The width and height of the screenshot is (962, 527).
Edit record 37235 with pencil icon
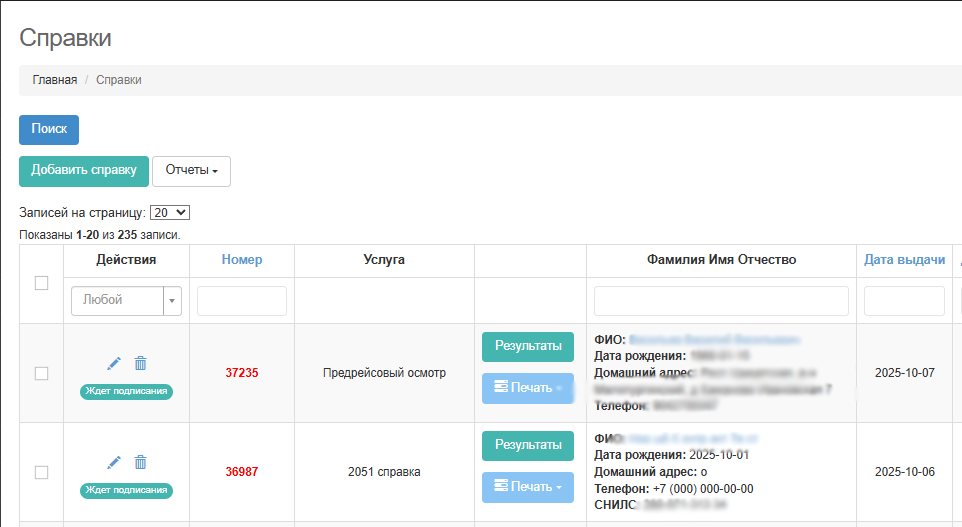(114, 363)
